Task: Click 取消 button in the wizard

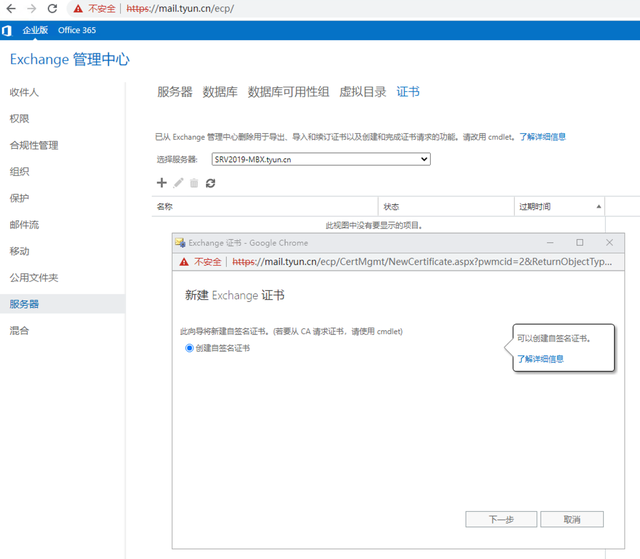Action: point(572,519)
